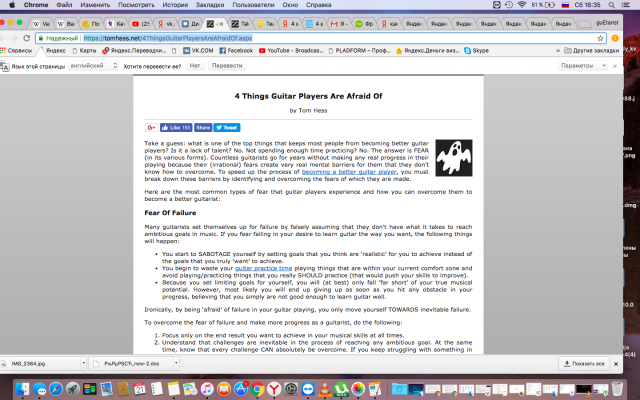Click the ghost image in the article
This screenshot has height=400, width=640.
point(453,158)
